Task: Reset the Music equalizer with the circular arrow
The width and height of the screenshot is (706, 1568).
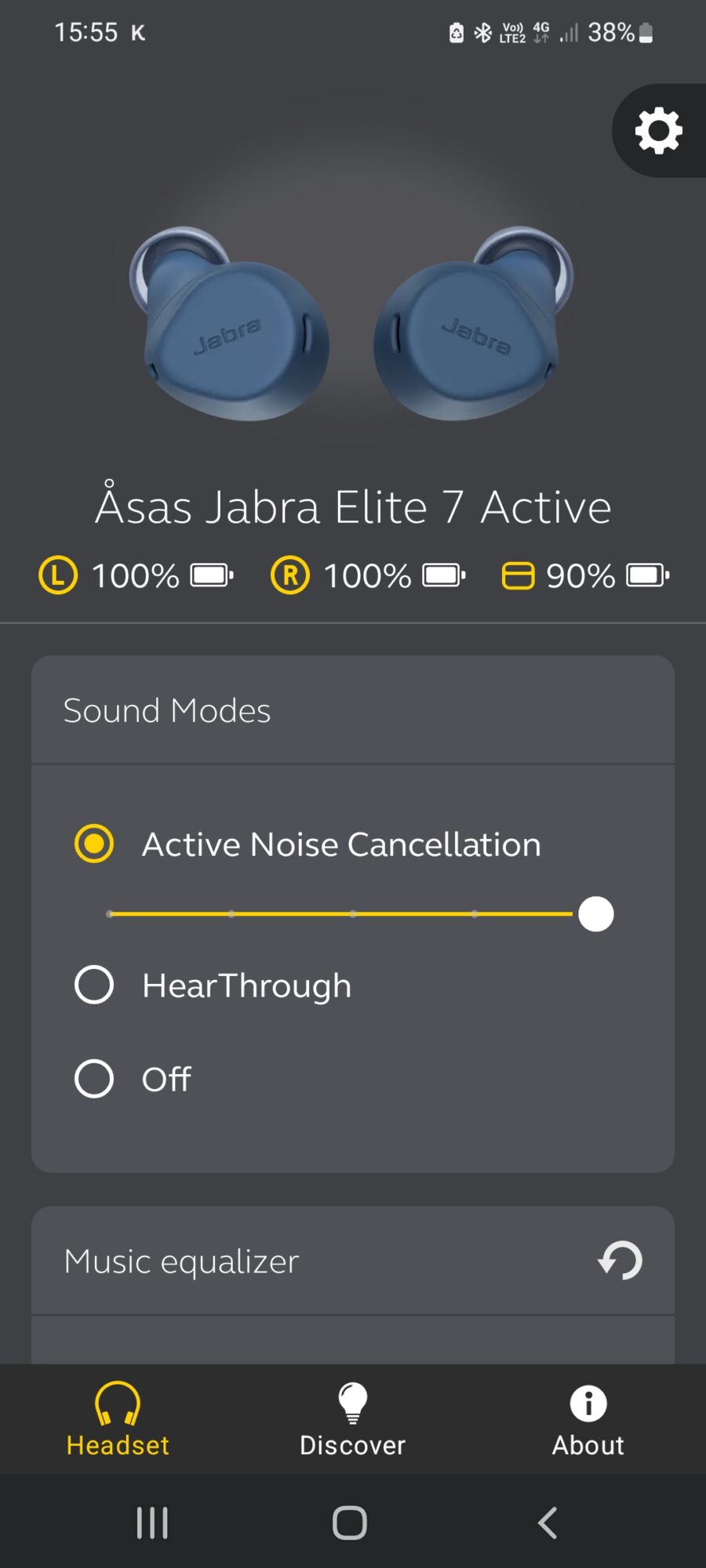Action: pos(620,1260)
